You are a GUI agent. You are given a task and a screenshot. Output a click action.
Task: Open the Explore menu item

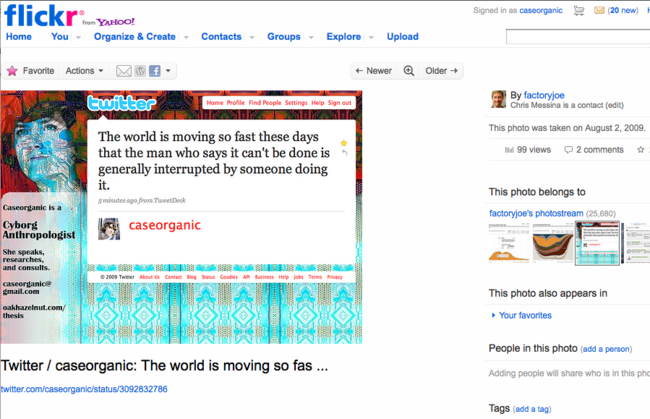pyautogui.click(x=344, y=36)
